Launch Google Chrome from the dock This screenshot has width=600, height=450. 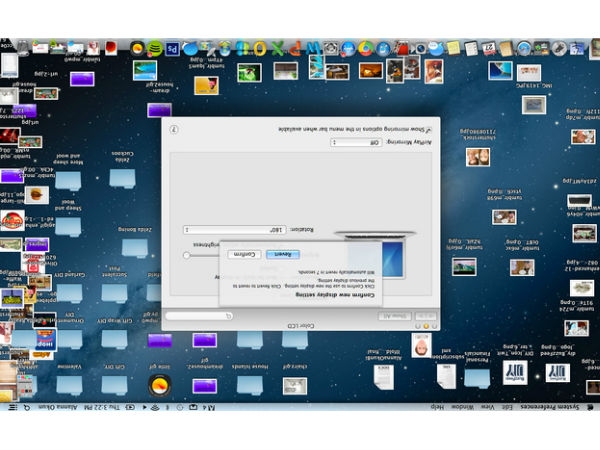(365, 49)
